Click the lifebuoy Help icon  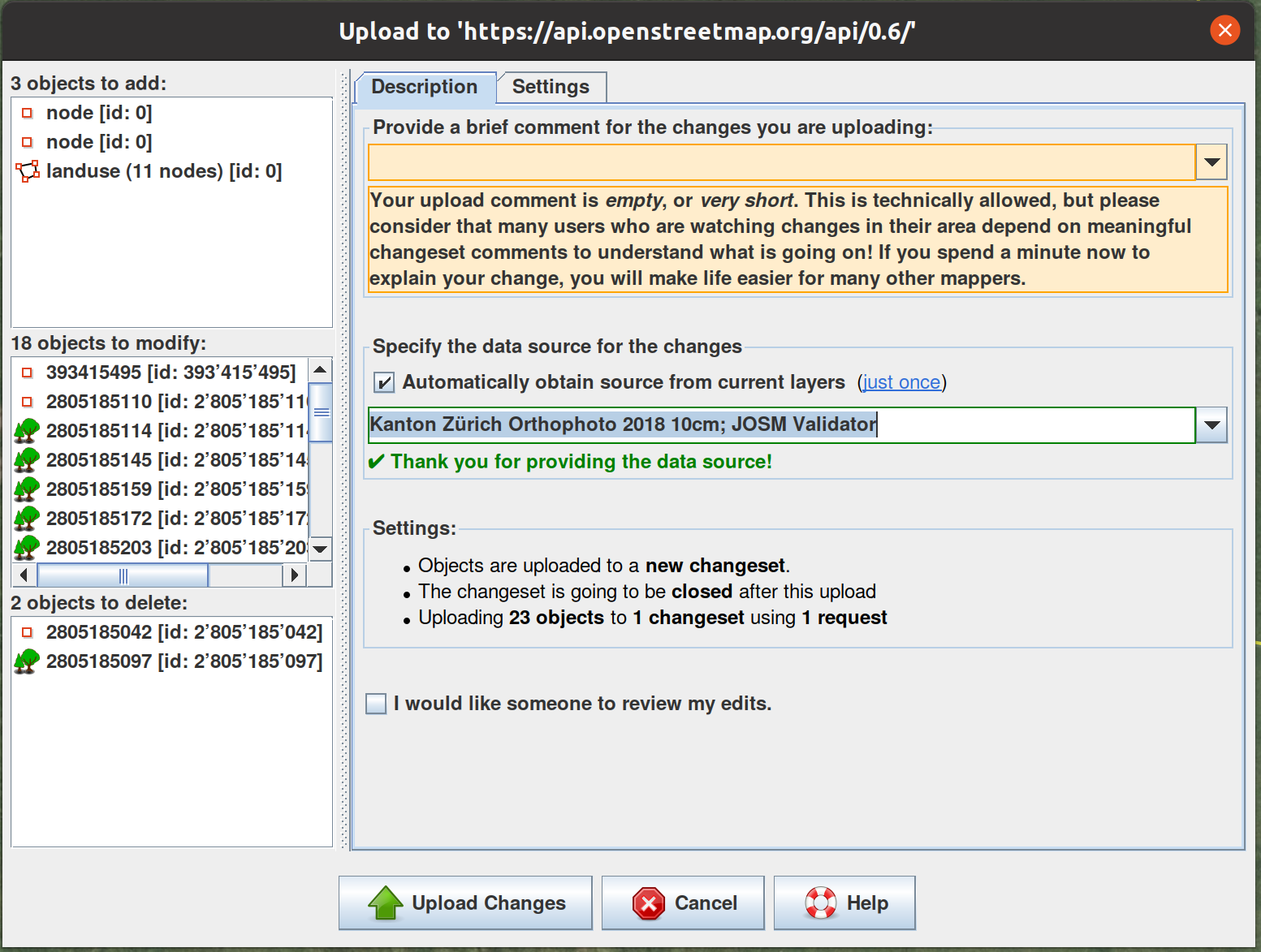point(820,902)
